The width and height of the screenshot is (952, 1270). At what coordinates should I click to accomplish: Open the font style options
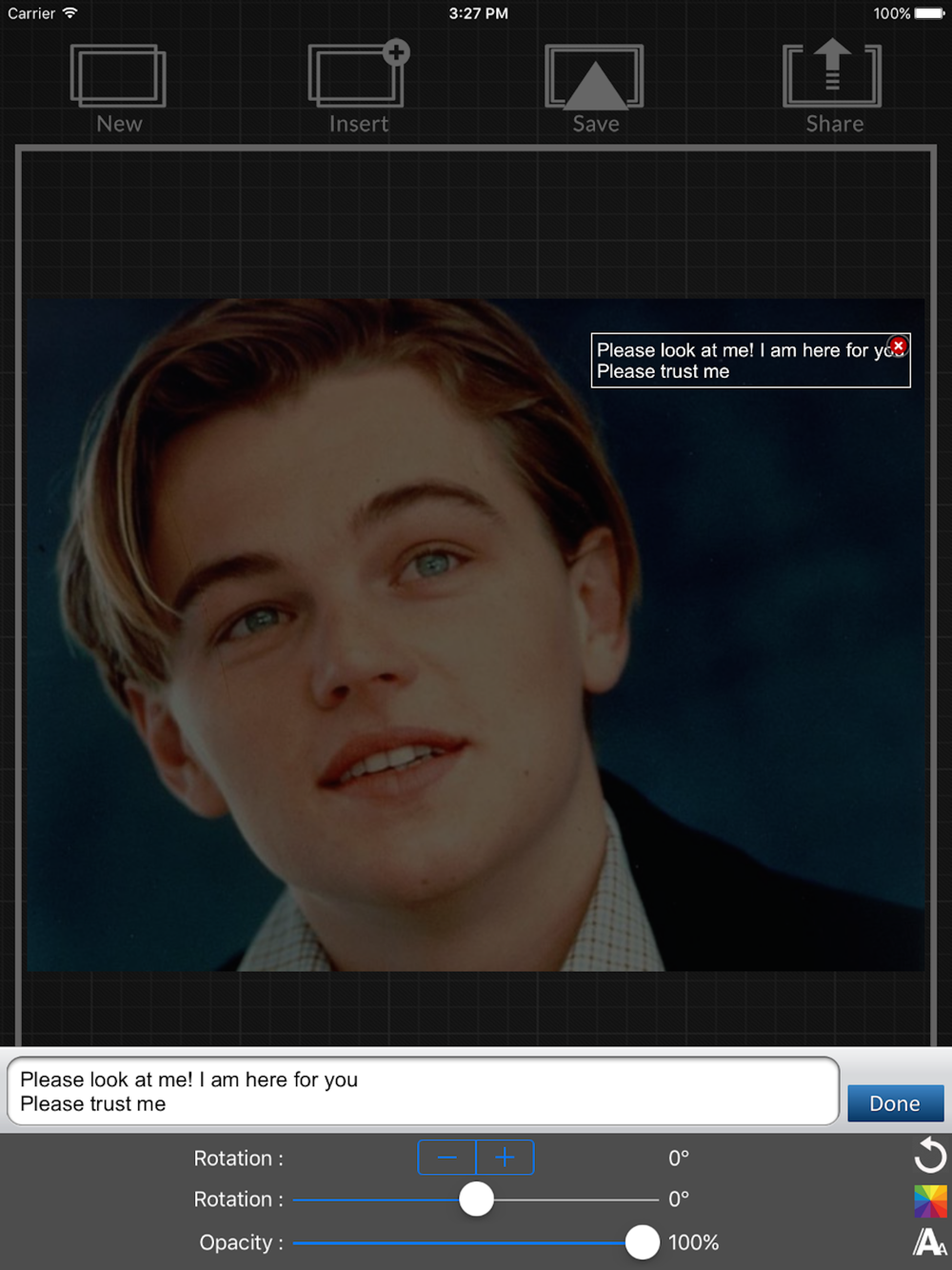tap(930, 1242)
